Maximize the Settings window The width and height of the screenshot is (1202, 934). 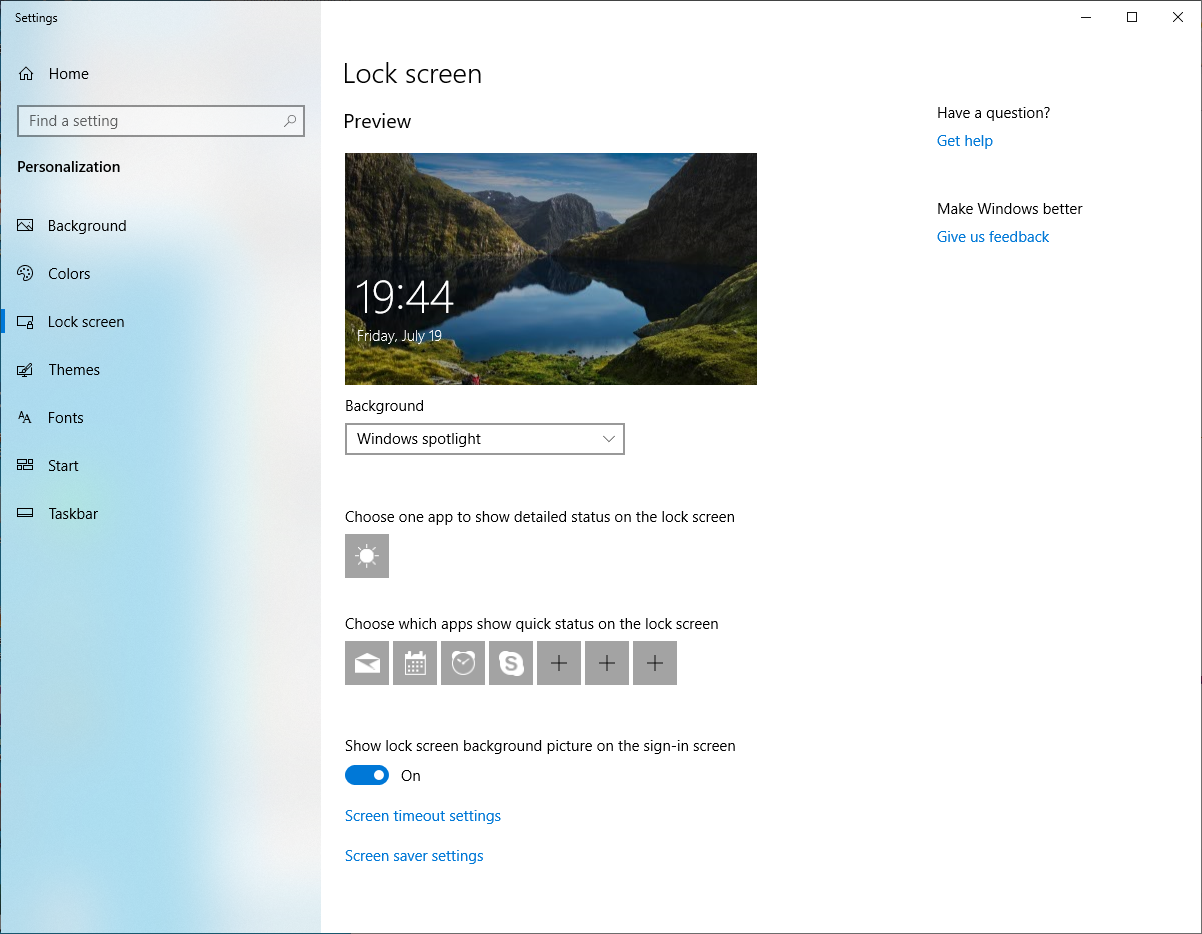tap(1132, 17)
